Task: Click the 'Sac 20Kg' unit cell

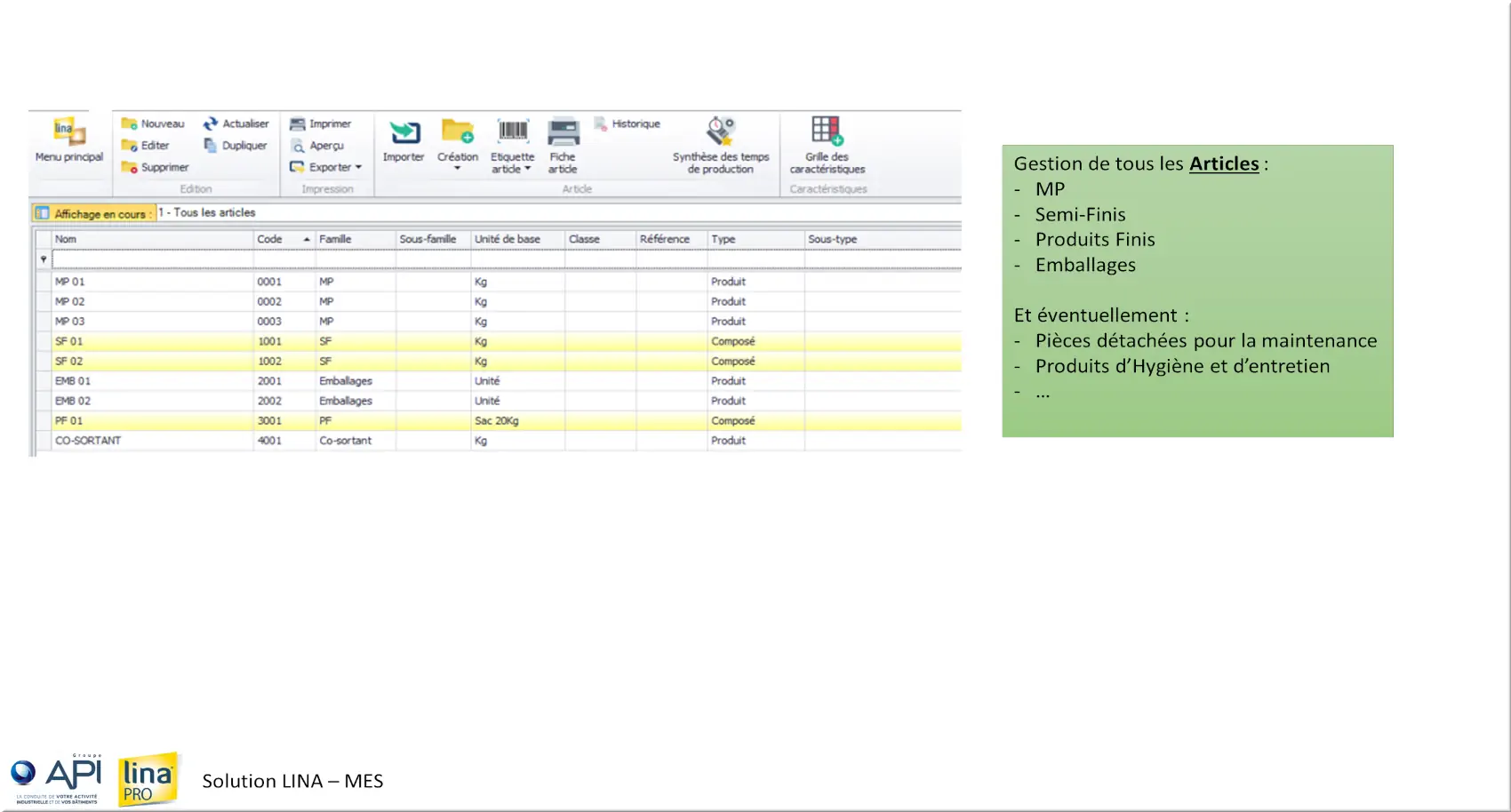Action: pyautogui.click(x=517, y=420)
